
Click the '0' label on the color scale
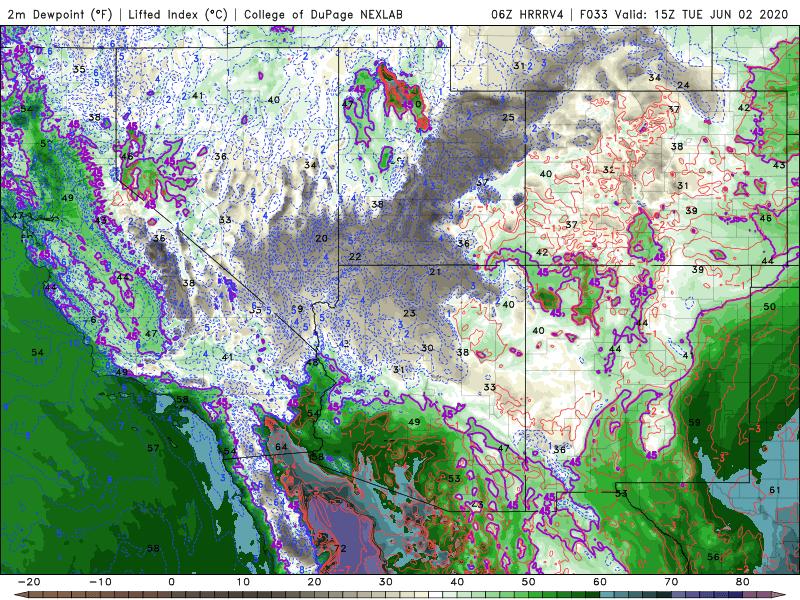pyautogui.click(x=171, y=582)
